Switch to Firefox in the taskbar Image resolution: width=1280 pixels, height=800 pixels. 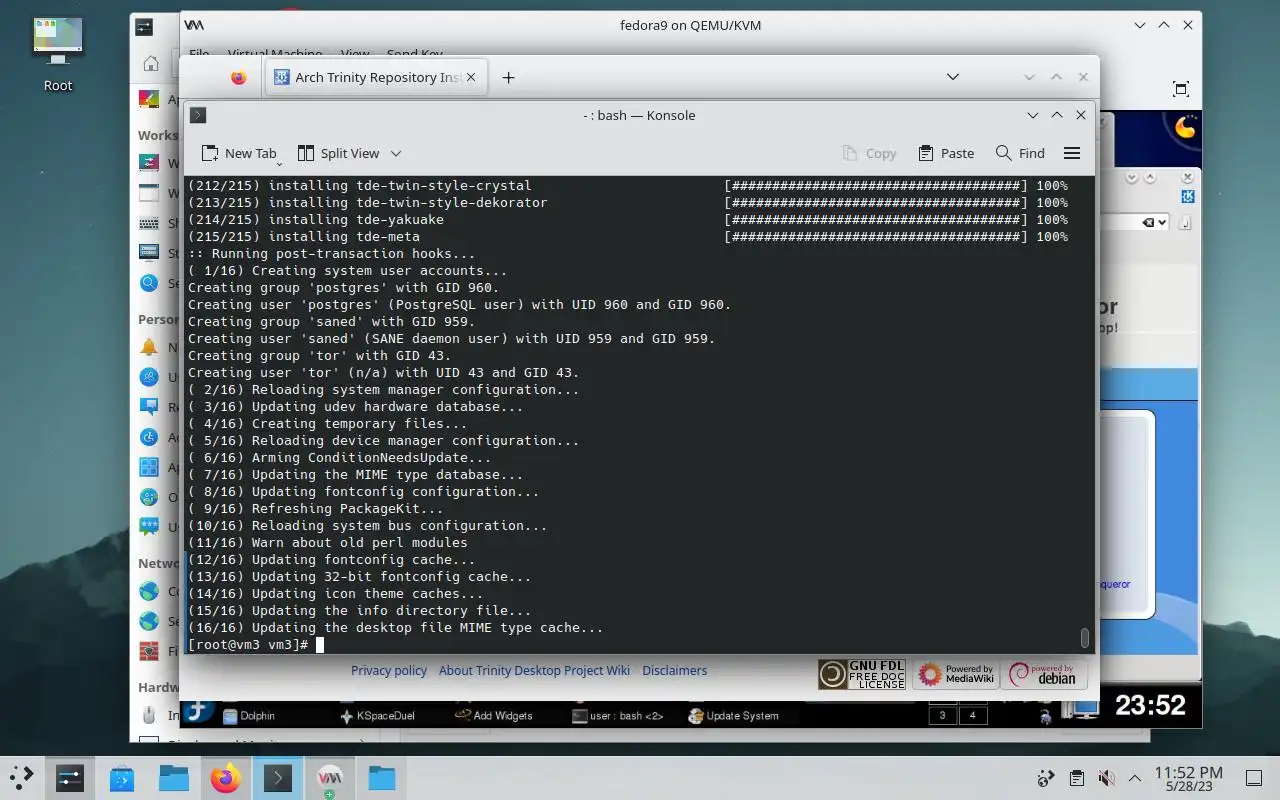click(226, 778)
